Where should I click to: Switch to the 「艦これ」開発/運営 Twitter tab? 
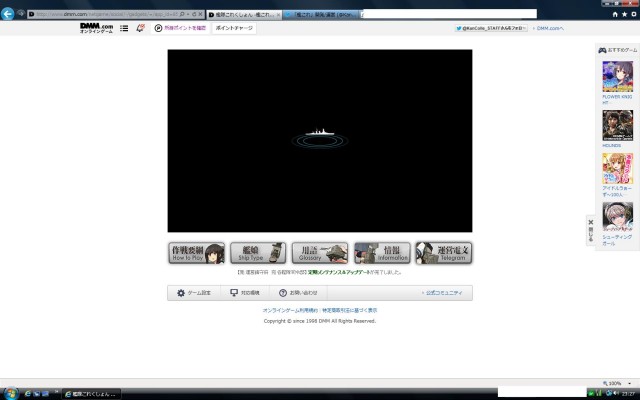point(322,15)
